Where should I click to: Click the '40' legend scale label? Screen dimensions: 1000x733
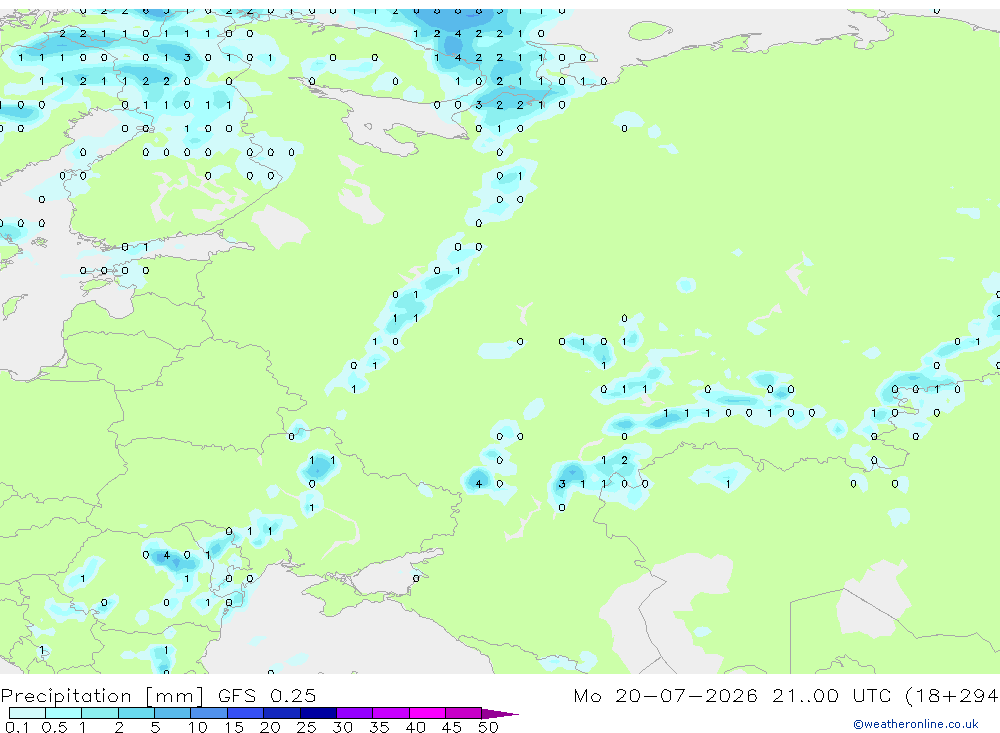(415, 727)
